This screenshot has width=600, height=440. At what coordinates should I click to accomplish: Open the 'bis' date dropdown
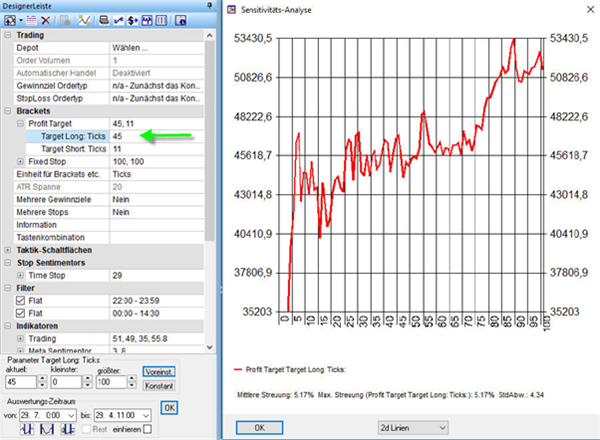(x=146, y=415)
